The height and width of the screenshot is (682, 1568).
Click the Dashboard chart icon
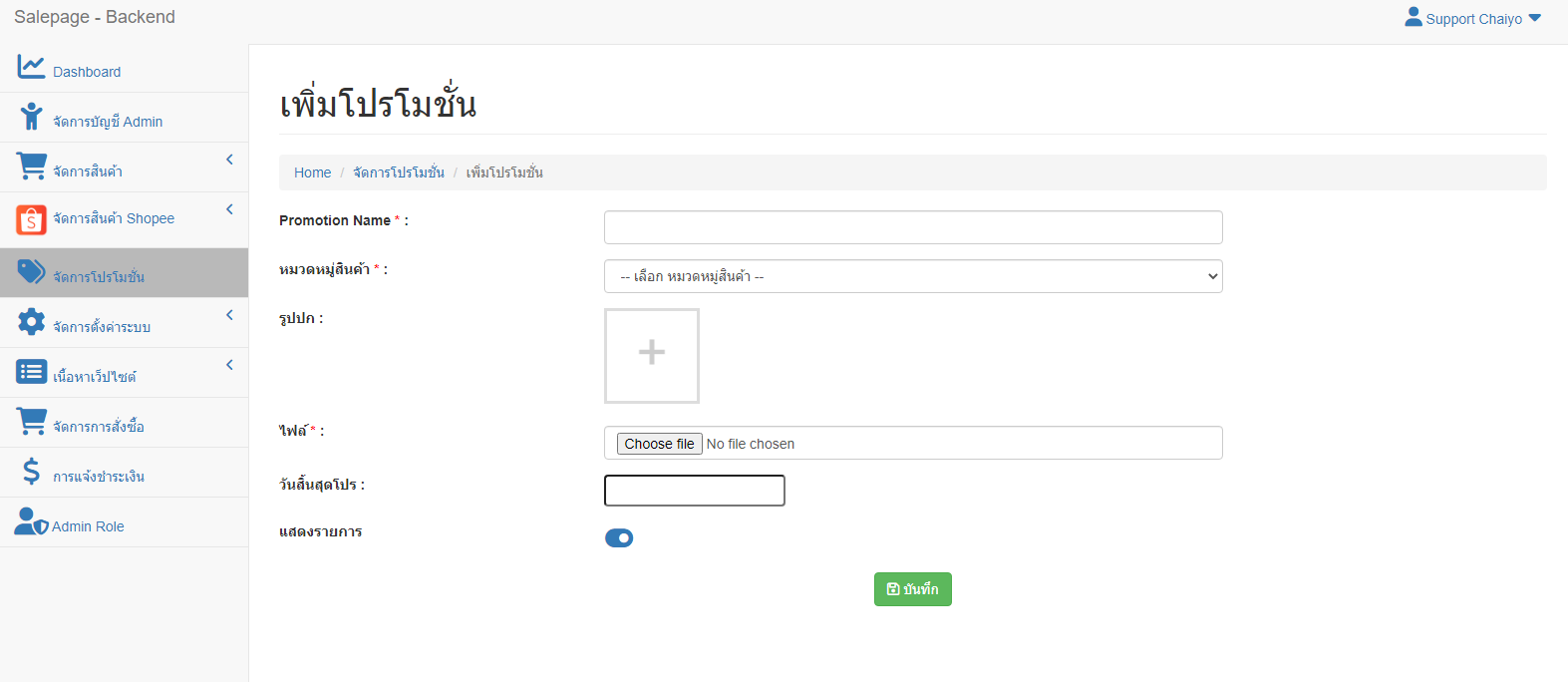(x=31, y=67)
